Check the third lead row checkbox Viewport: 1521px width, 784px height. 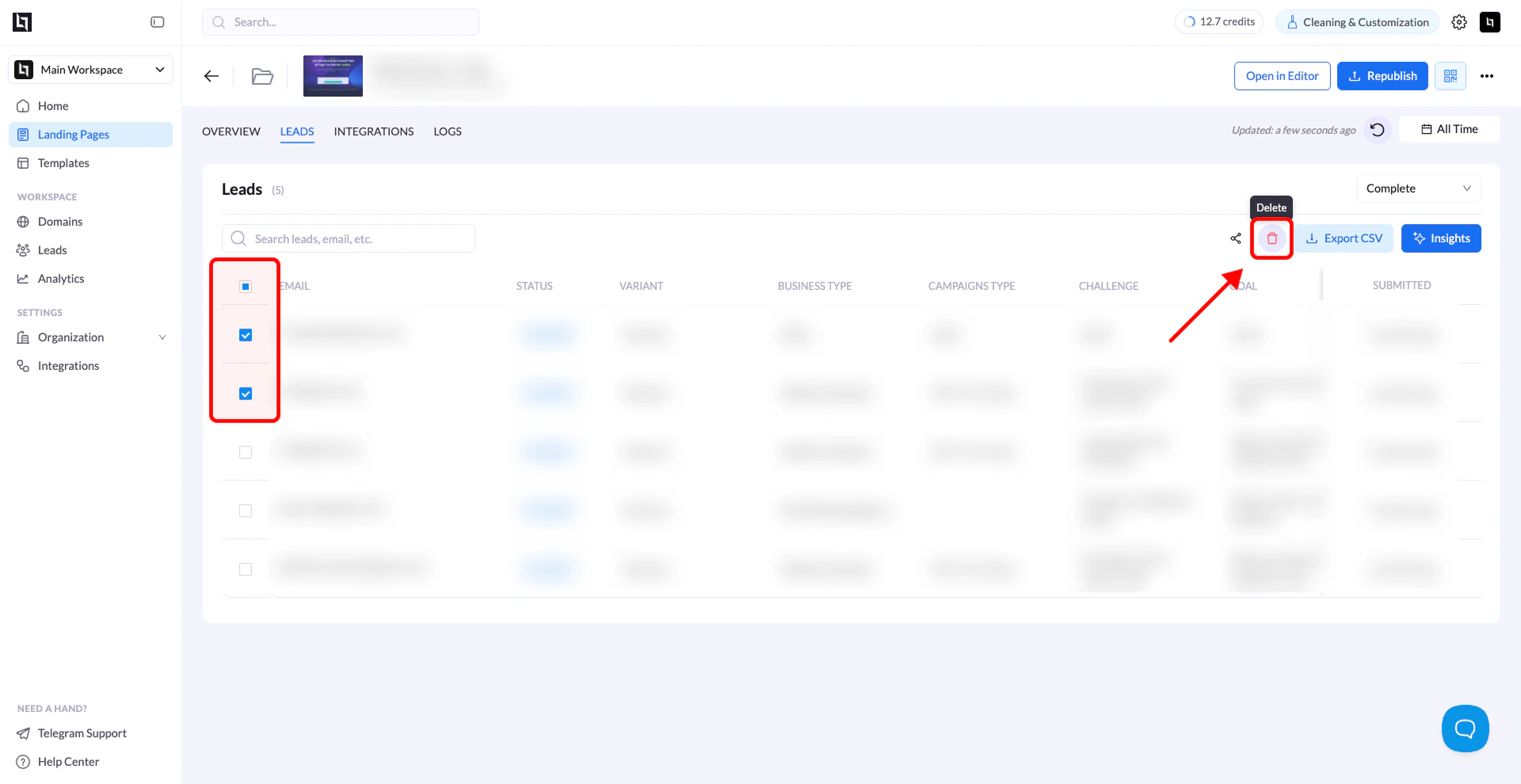point(246,452)
